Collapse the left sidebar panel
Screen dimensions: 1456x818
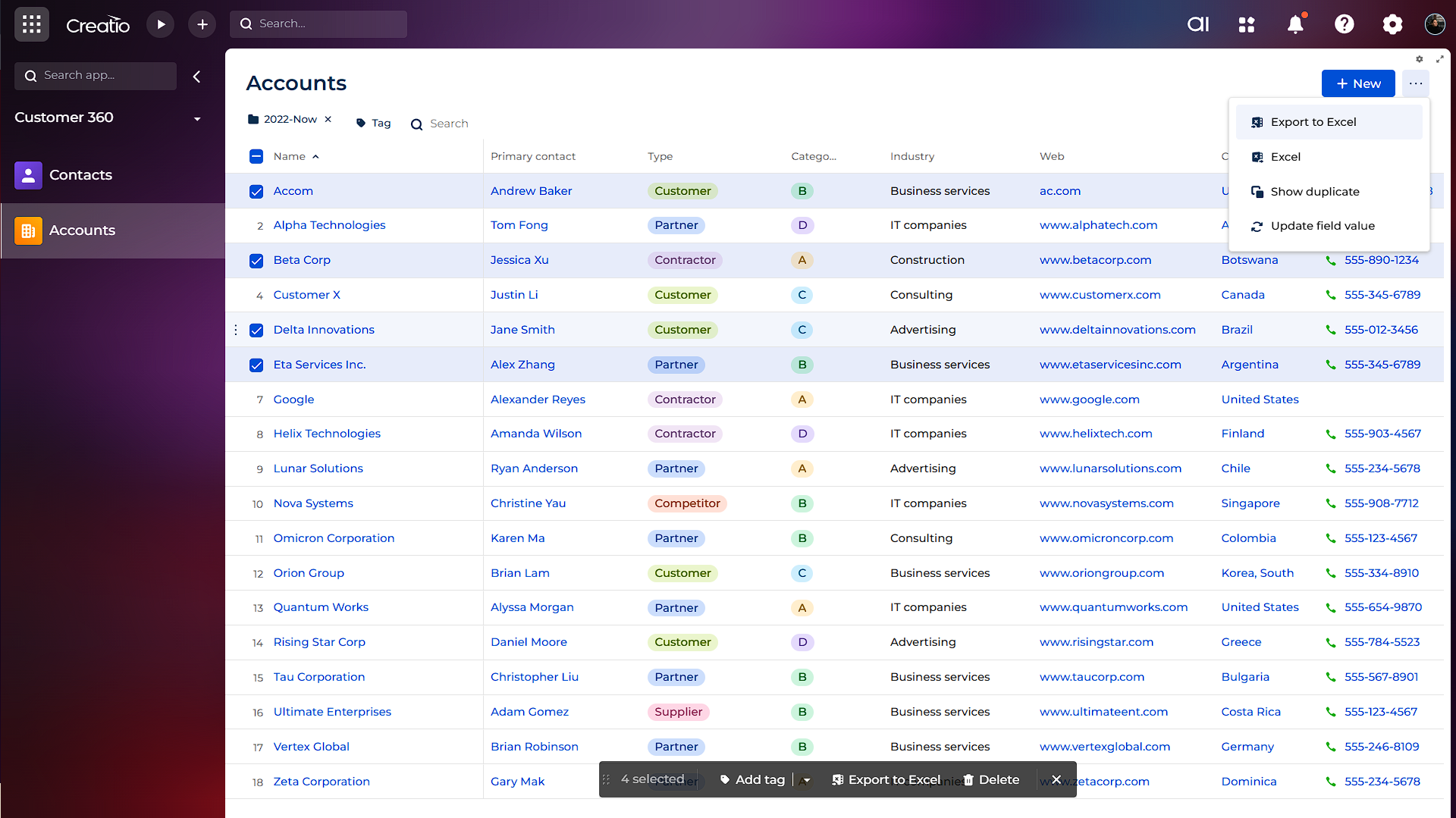point(197,77)
